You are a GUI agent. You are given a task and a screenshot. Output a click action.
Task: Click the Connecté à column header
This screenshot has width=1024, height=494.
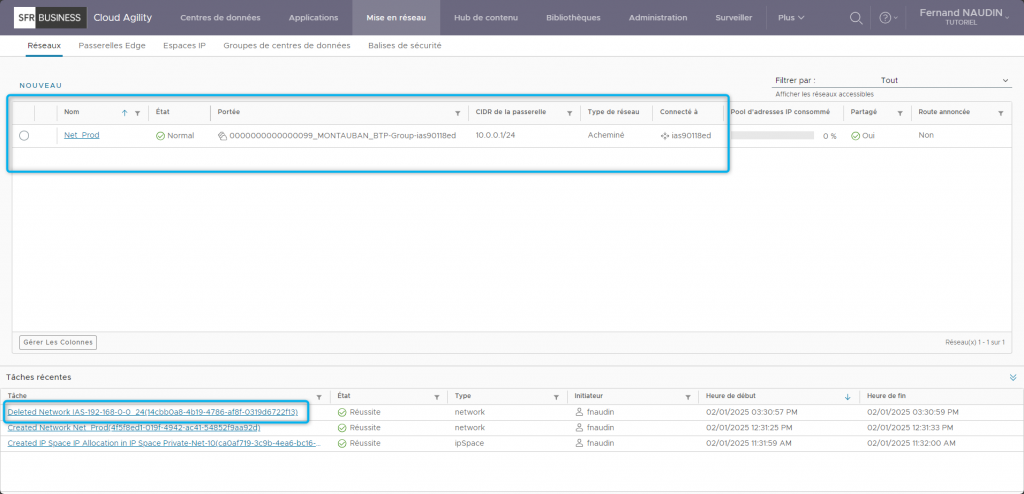(679, 112)
